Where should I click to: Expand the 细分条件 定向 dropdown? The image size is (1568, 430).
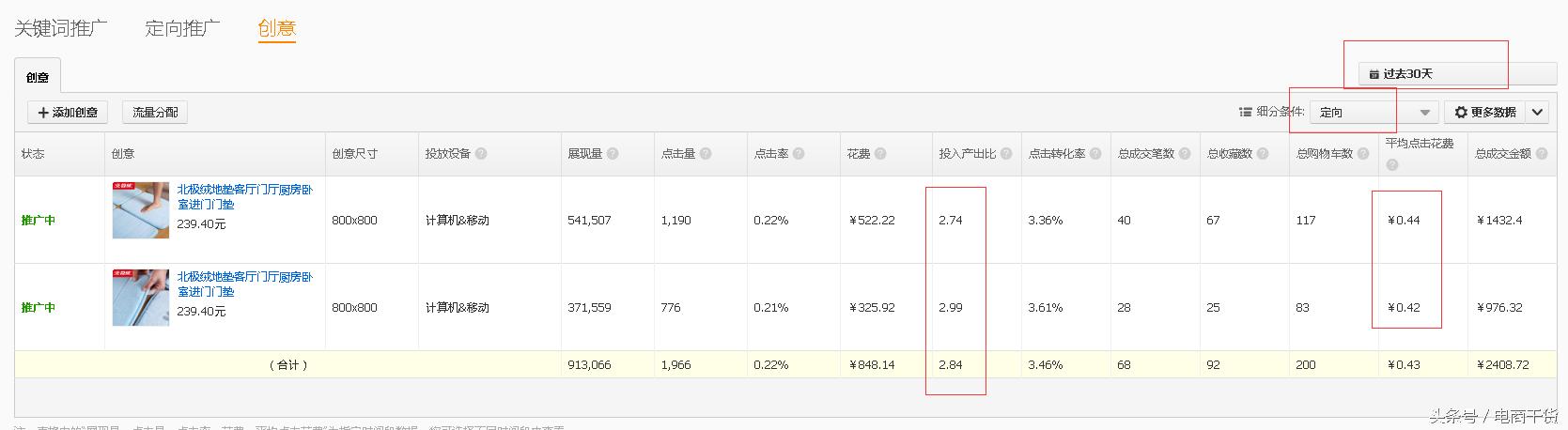tap(1374, 113)
